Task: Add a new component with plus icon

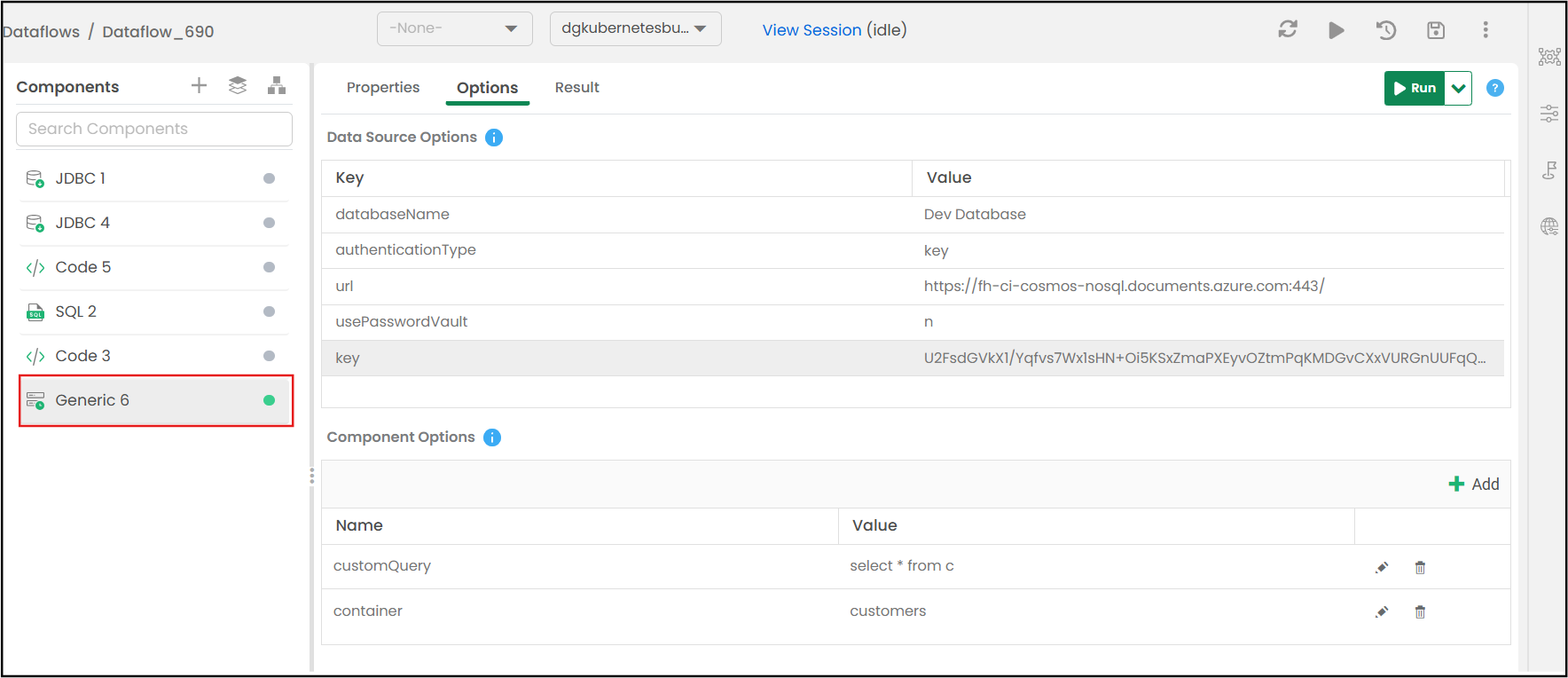Action: [199, 85]
